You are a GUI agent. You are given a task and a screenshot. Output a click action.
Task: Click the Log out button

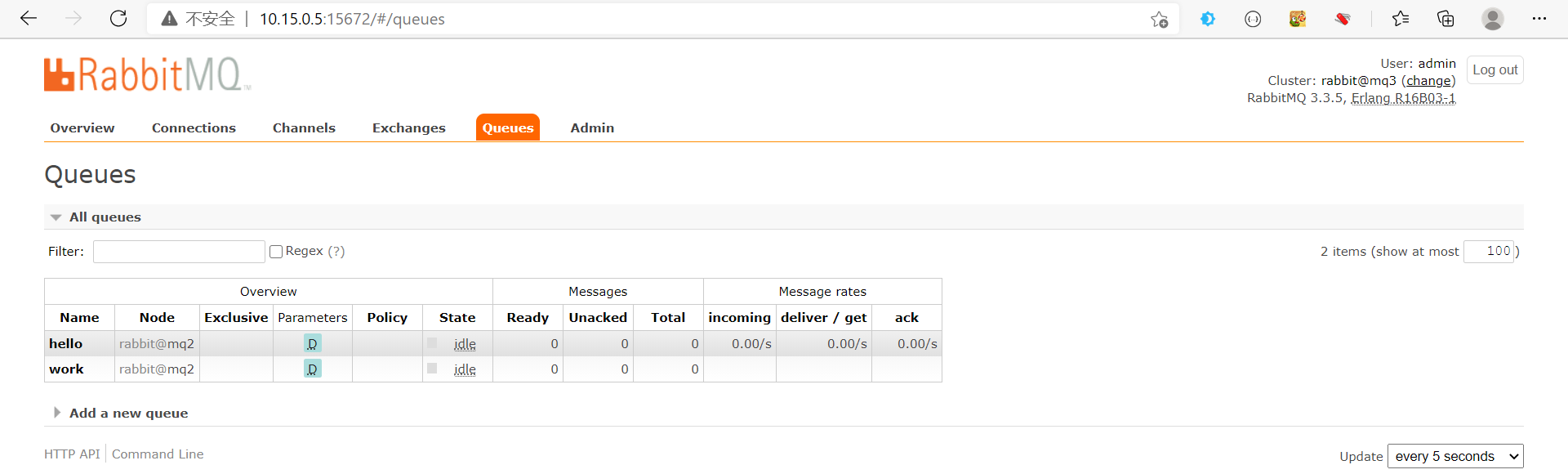pos(1494,70)
